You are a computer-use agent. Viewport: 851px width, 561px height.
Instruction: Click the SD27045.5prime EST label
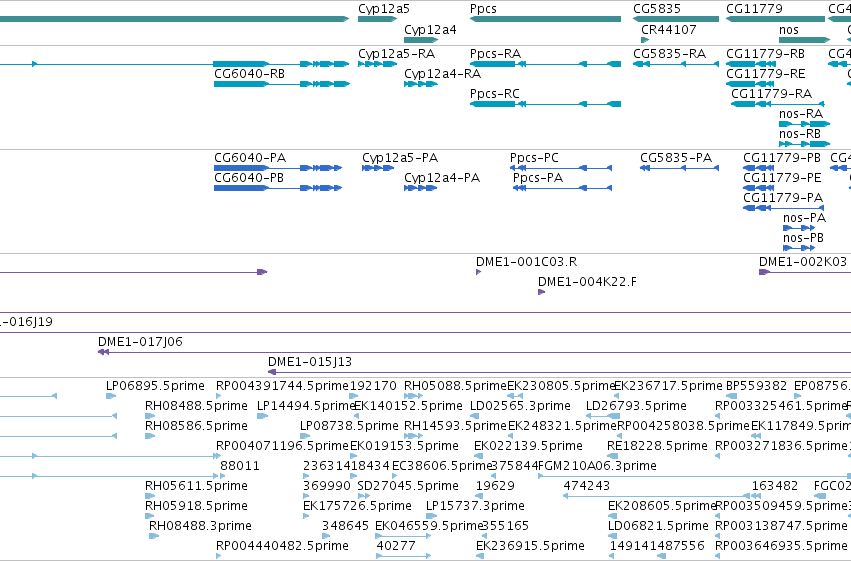408,486
